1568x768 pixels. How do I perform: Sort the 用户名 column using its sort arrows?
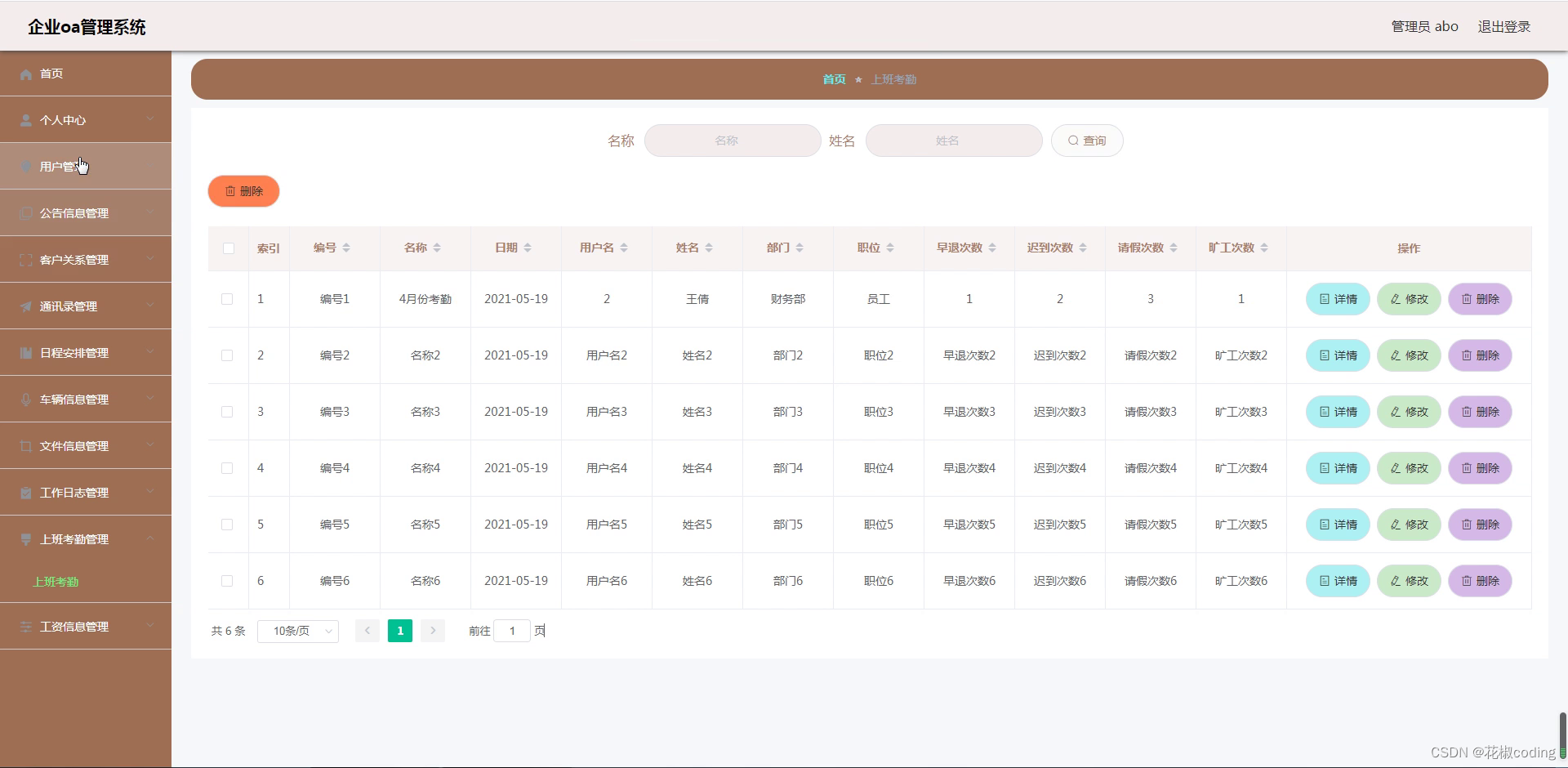click(x=624, y=248)
